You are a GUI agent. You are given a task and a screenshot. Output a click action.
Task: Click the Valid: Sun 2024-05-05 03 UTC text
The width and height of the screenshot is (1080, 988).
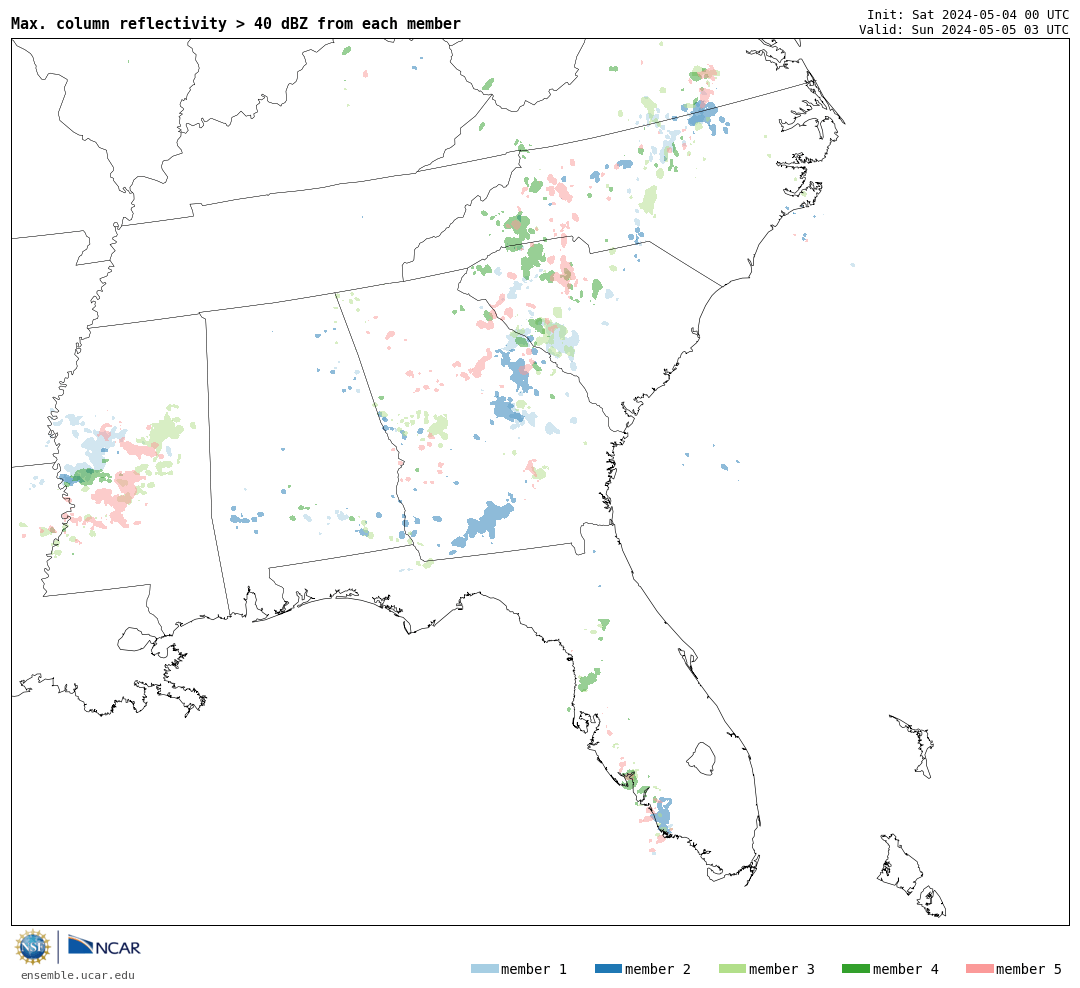coord(964,29)
